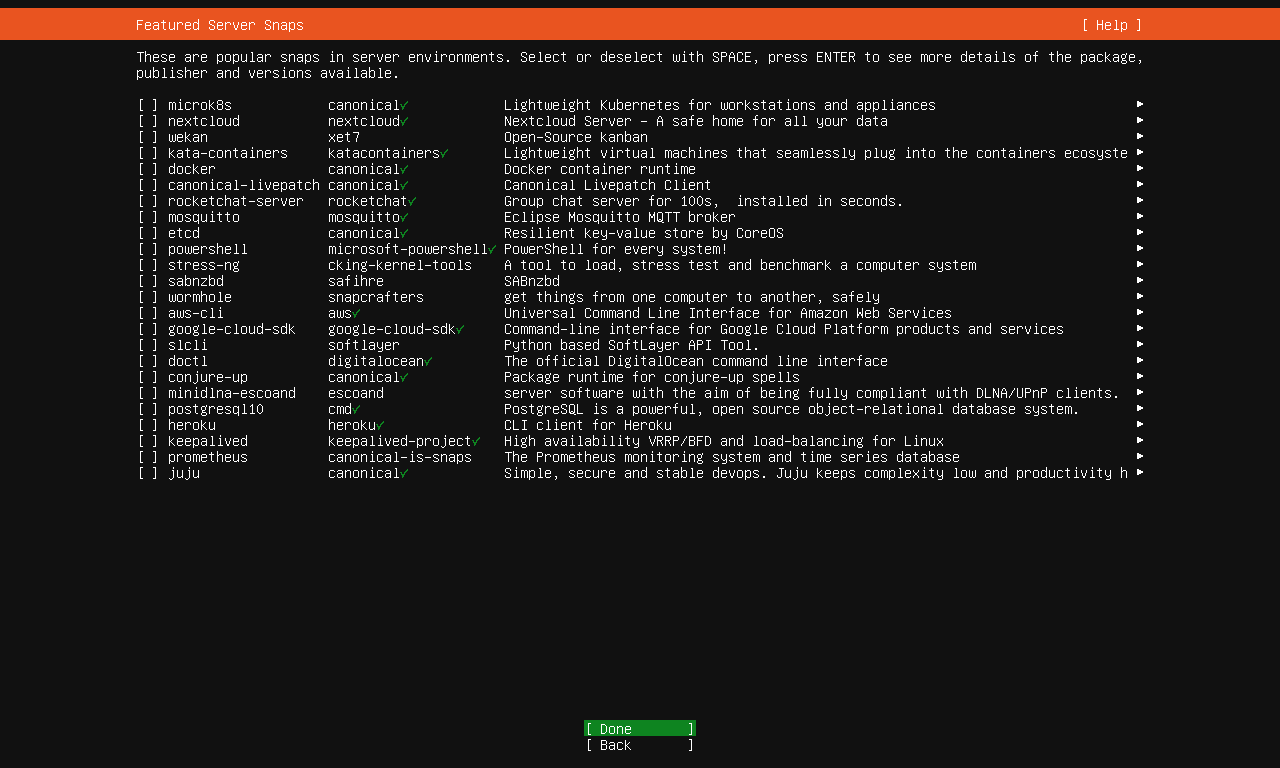Click verified tick beside mosquitto publisher
1280x768 pixels.
(x=404, y=217)
